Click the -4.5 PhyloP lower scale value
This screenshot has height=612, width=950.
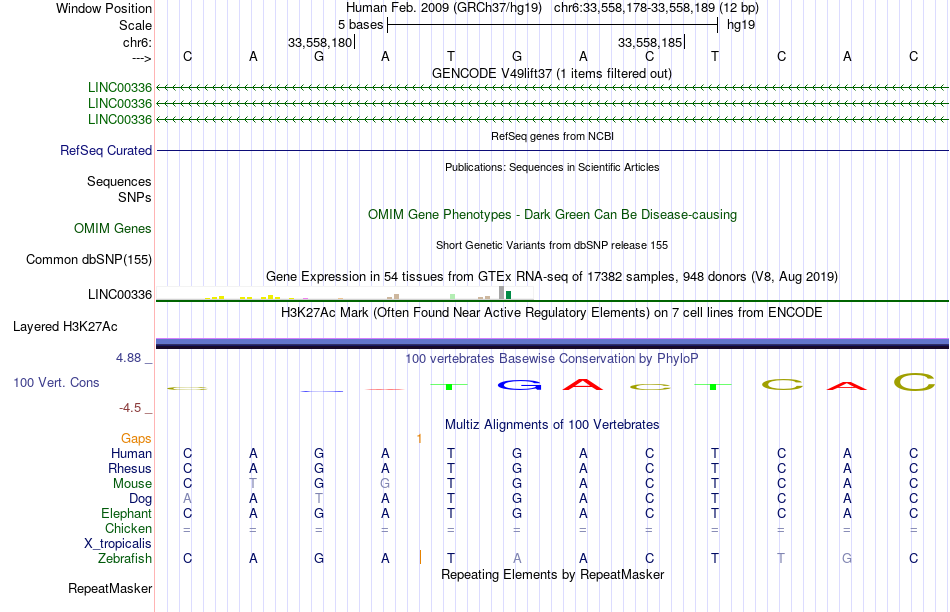click(130, 408)
